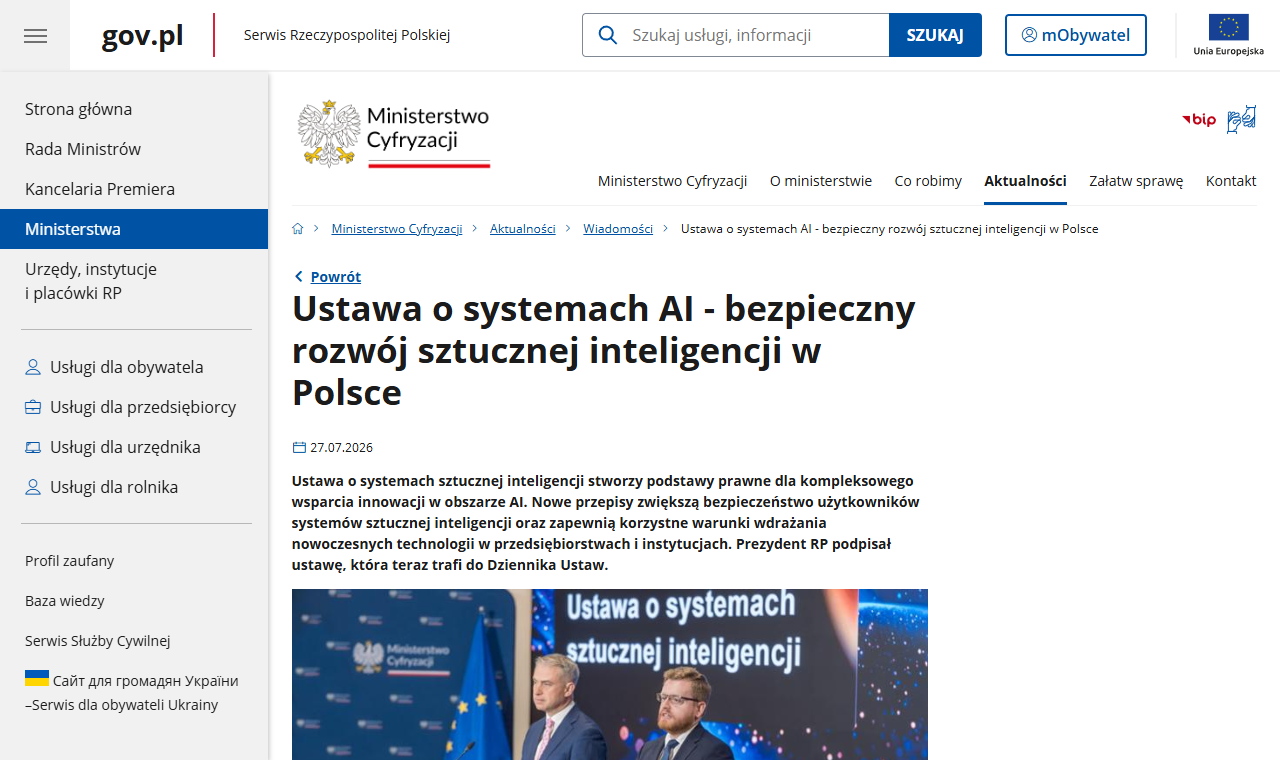
Task: Click the Serwis Rzeczypospolitej Polskiej header text
Action: click(x=347, y=35)
